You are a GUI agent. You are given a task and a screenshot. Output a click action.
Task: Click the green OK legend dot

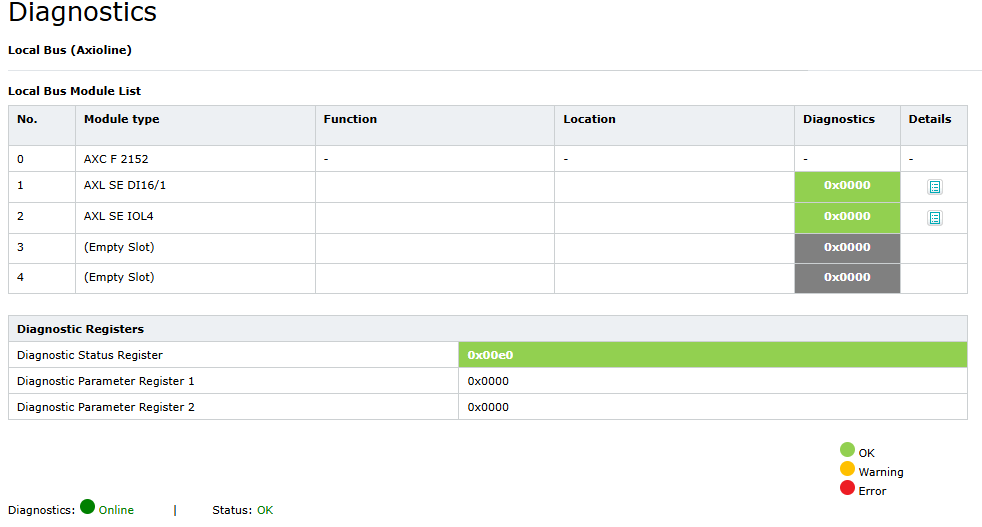[847, 449]
